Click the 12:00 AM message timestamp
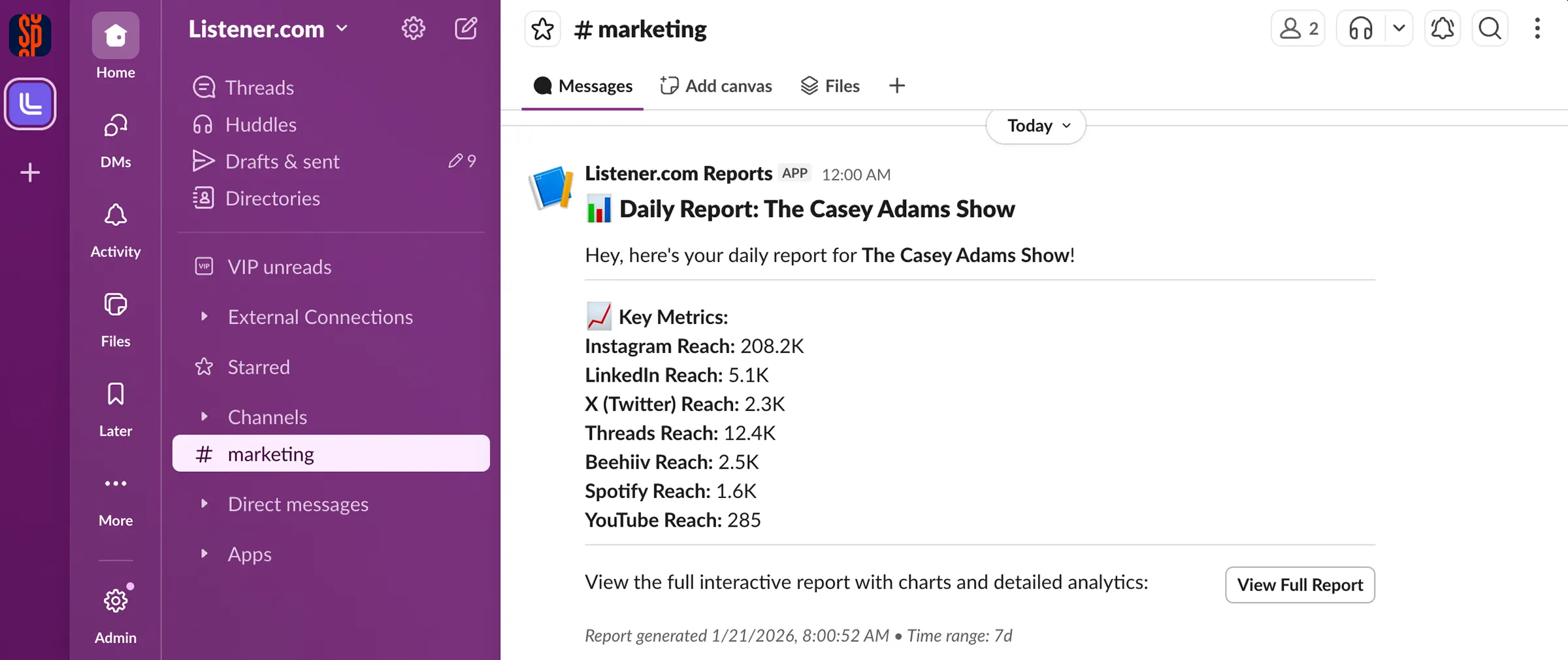1568x660 pixels. [x=856, y=174]
